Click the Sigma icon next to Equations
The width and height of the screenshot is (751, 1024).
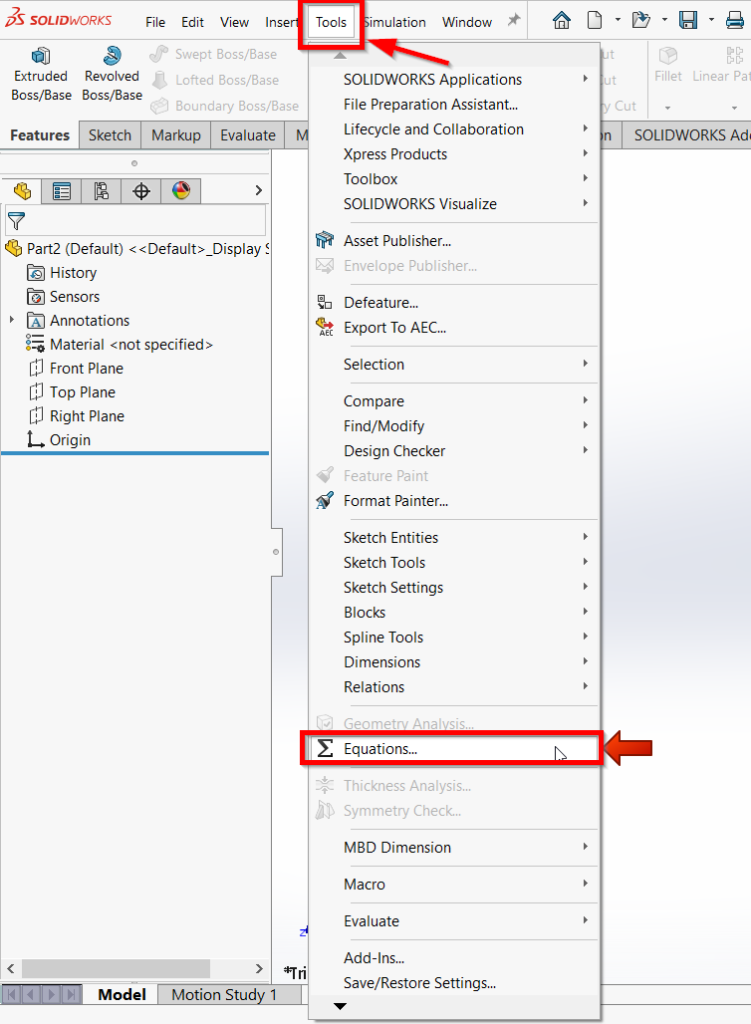coord(325,748)
